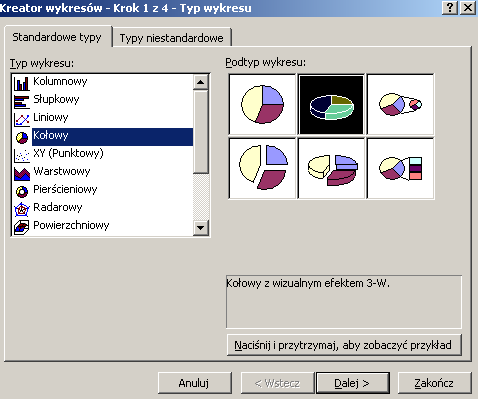Choose the Liniowy line chart icon
The width and height of the screenshot is (478, 399).
pyautogui.click(x=22, y=119)
